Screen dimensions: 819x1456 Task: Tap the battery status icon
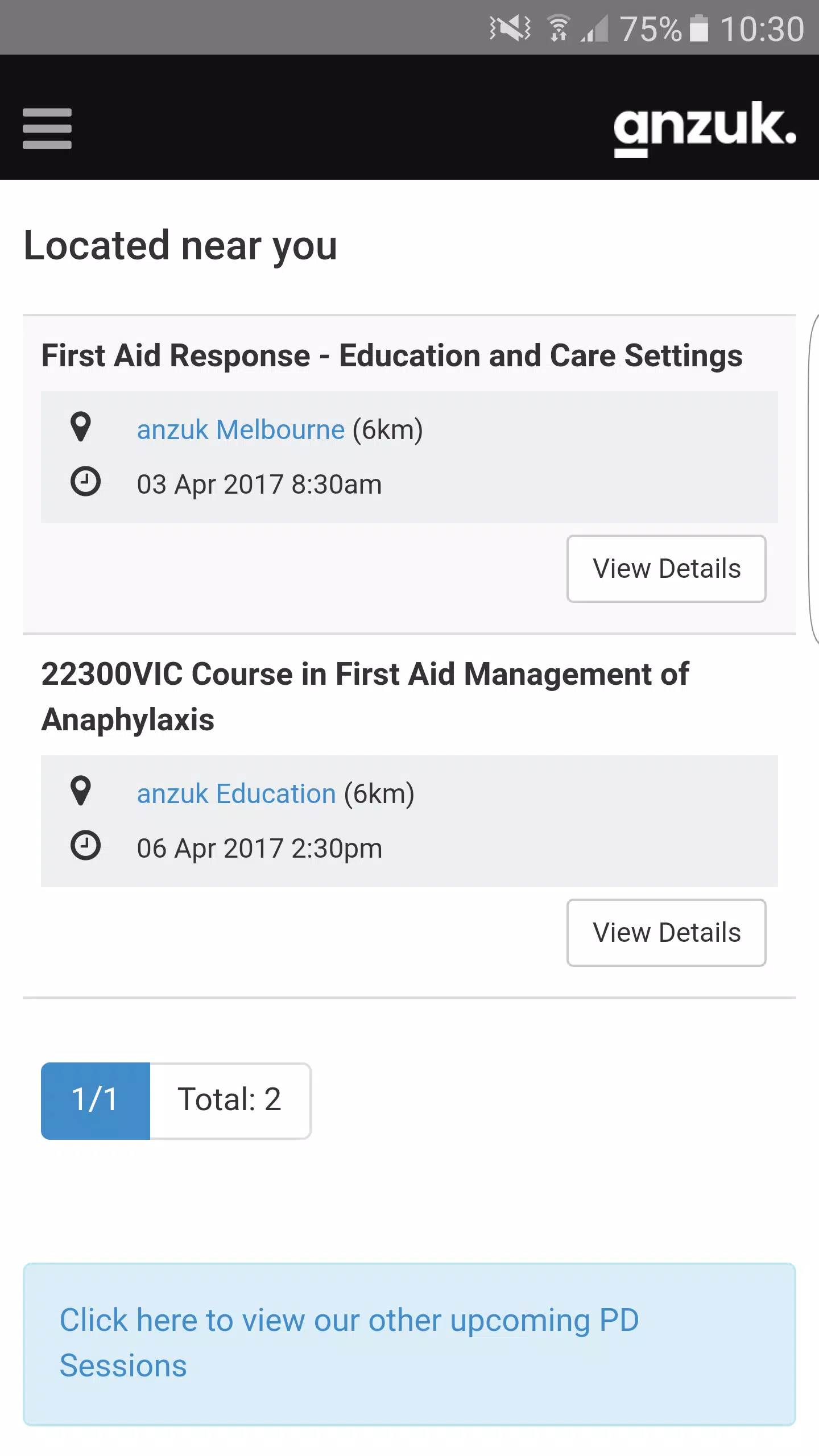click(x=699, y=28)
